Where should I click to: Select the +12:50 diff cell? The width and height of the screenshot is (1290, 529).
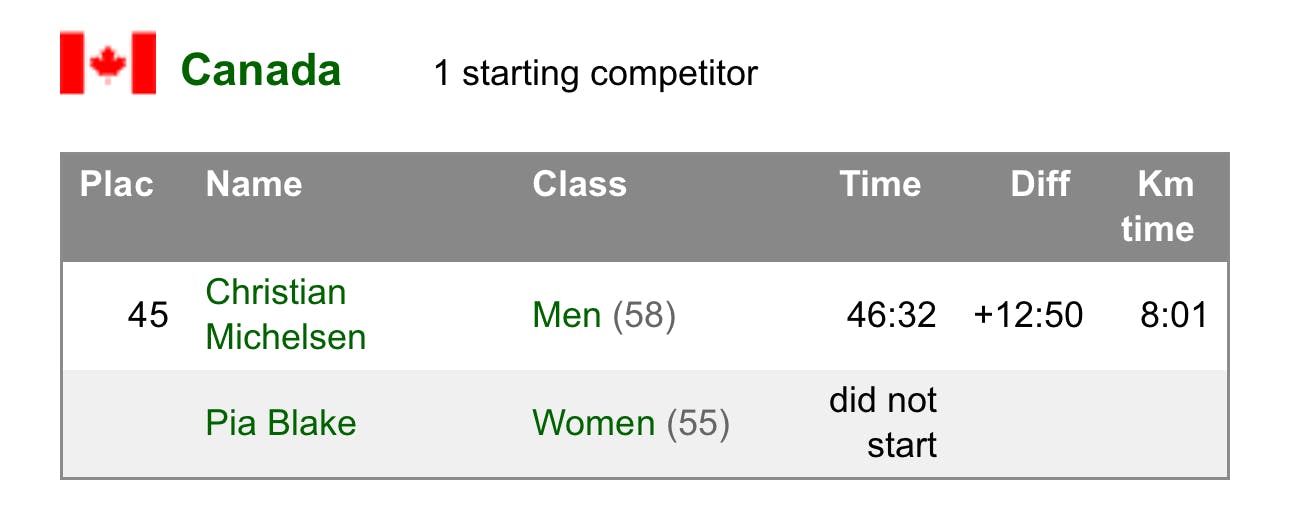pos(1028,316)
